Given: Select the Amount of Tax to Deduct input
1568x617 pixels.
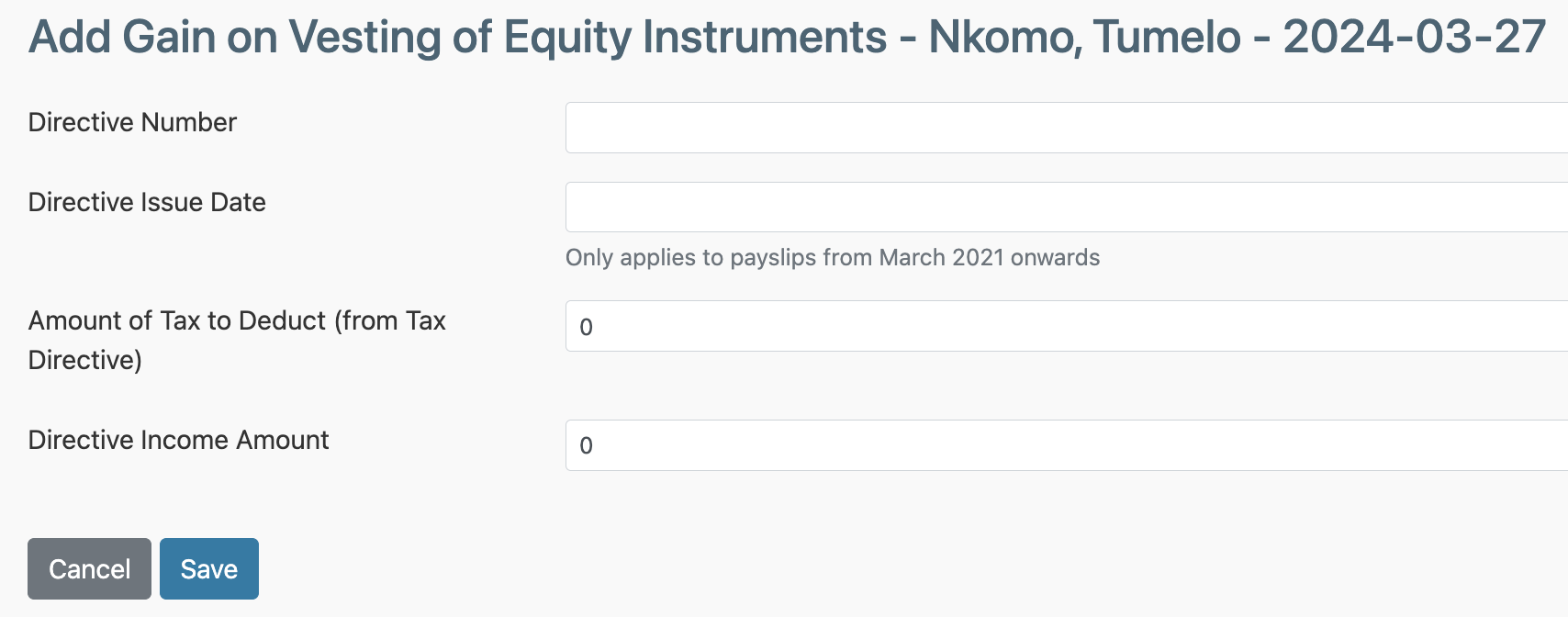Looking at the screenshot, I should tap(1065, 326).
